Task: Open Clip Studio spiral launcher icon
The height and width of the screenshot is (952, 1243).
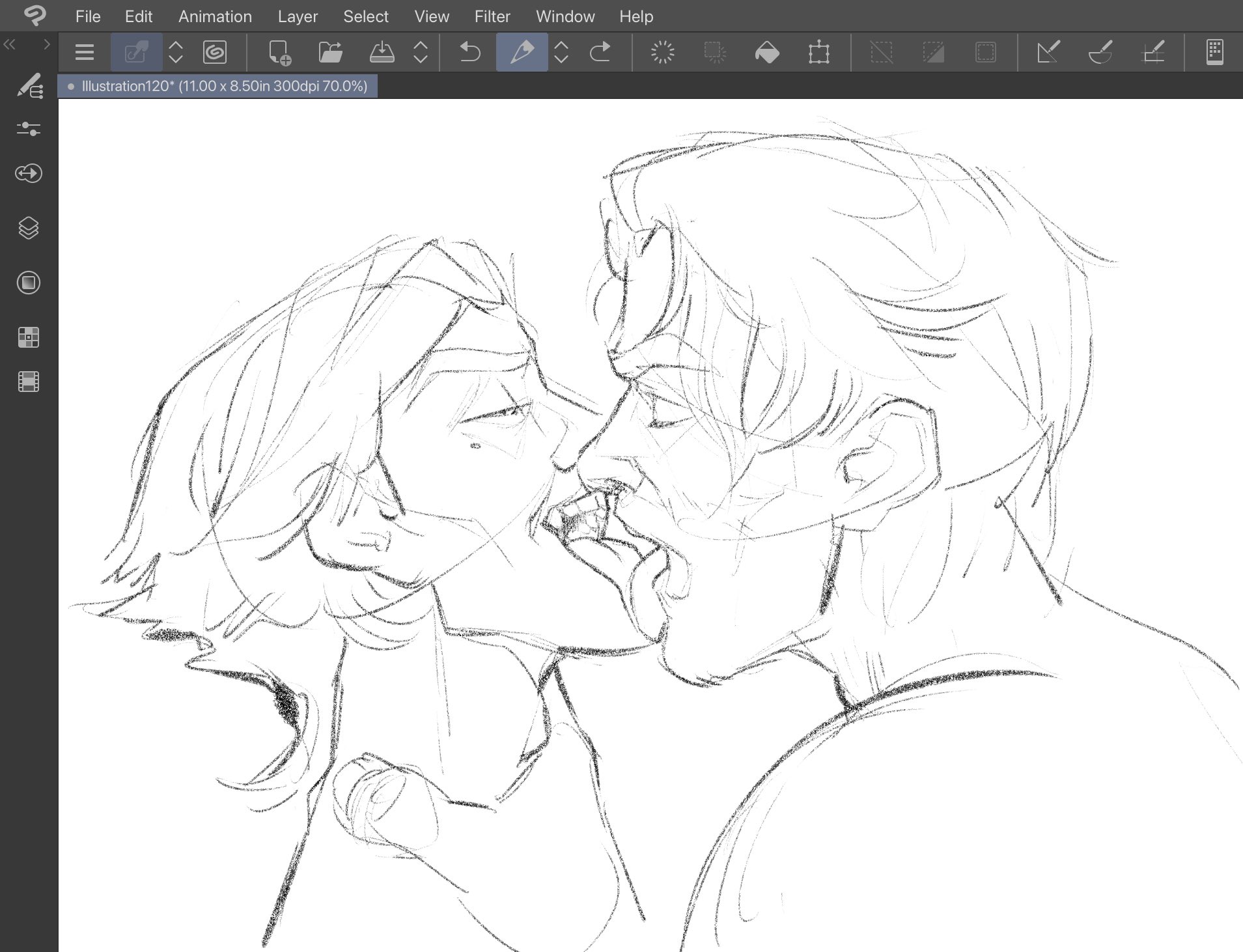Action: pos(215,52)
